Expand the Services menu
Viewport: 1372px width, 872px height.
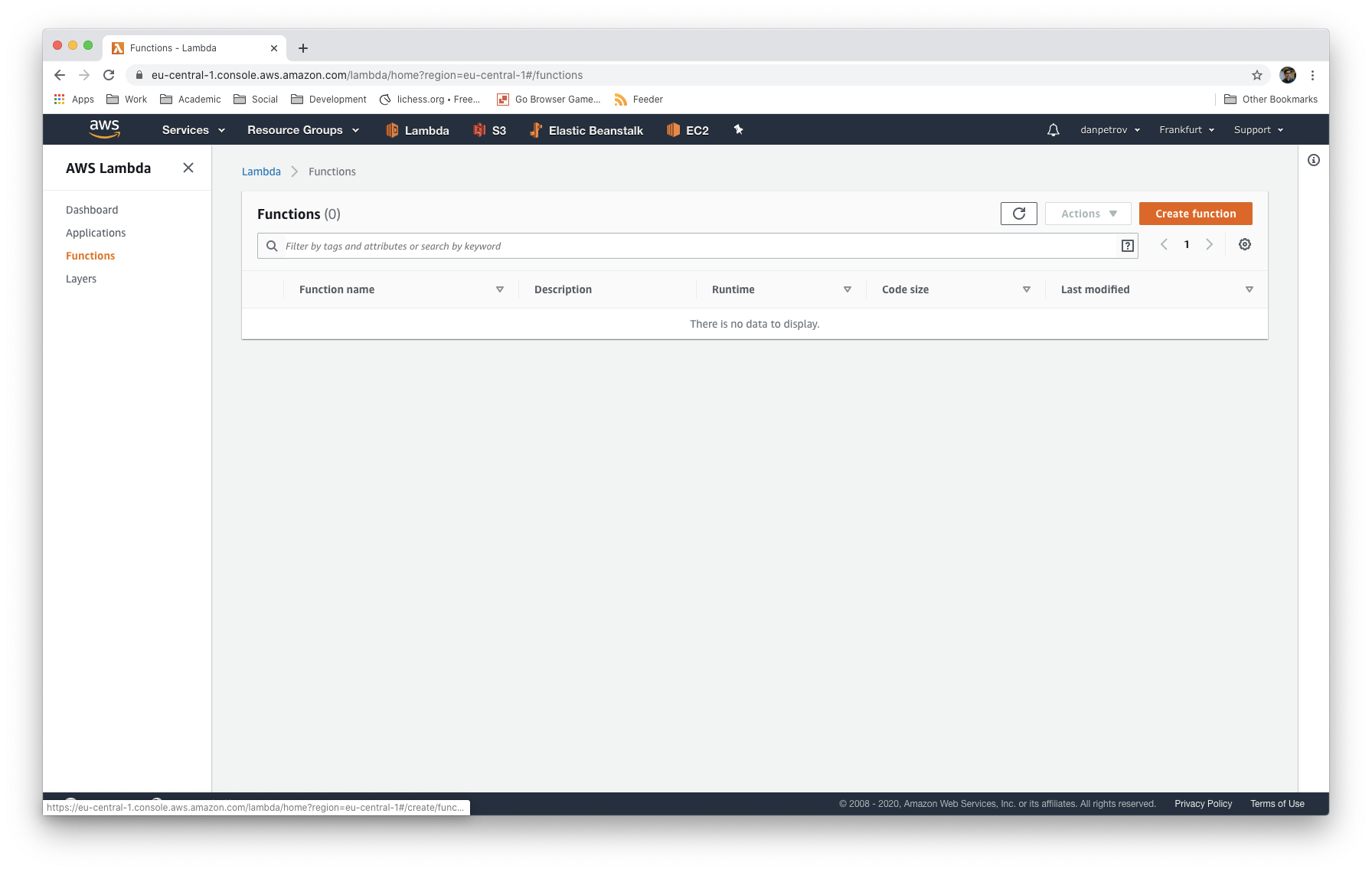pos(191,129)
